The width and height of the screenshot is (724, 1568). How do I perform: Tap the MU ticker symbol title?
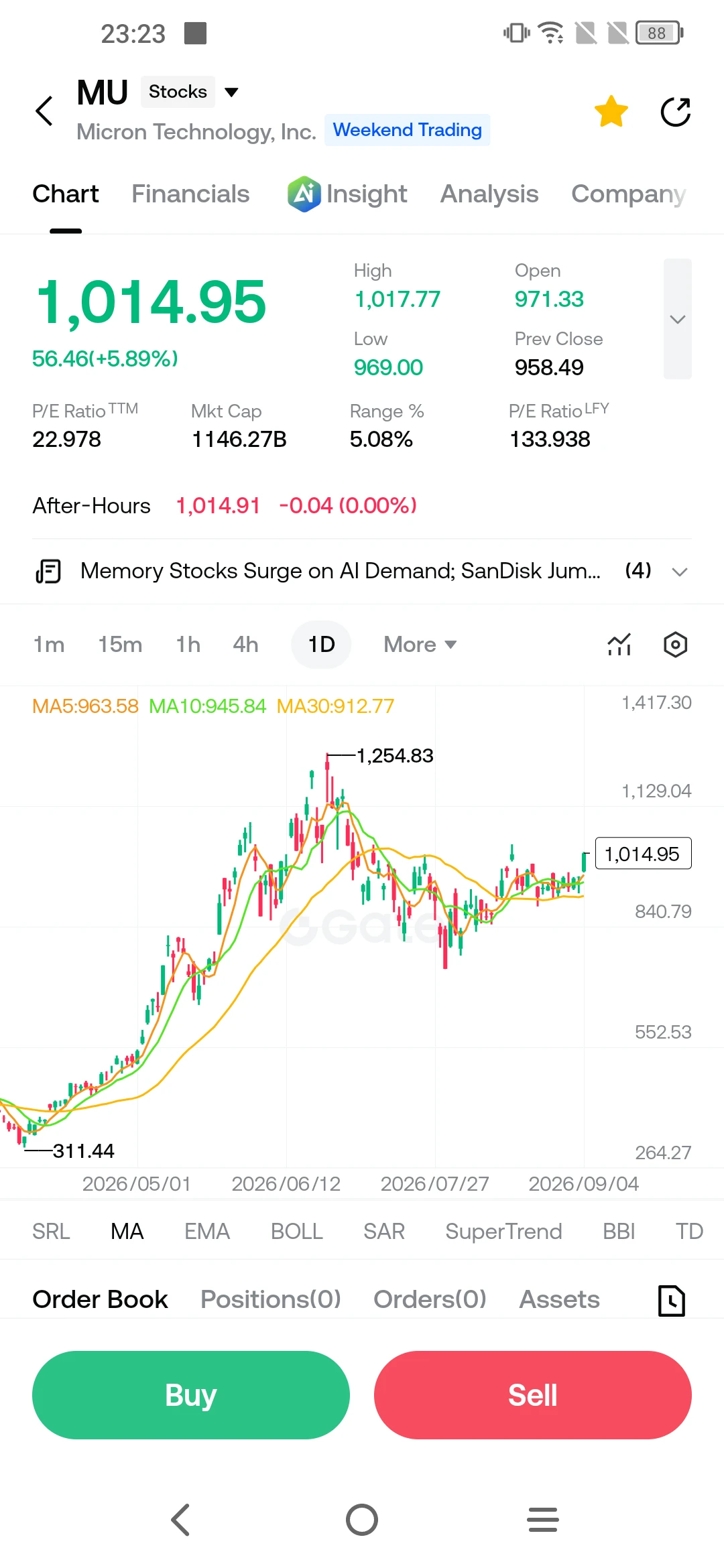click(102, 92)
